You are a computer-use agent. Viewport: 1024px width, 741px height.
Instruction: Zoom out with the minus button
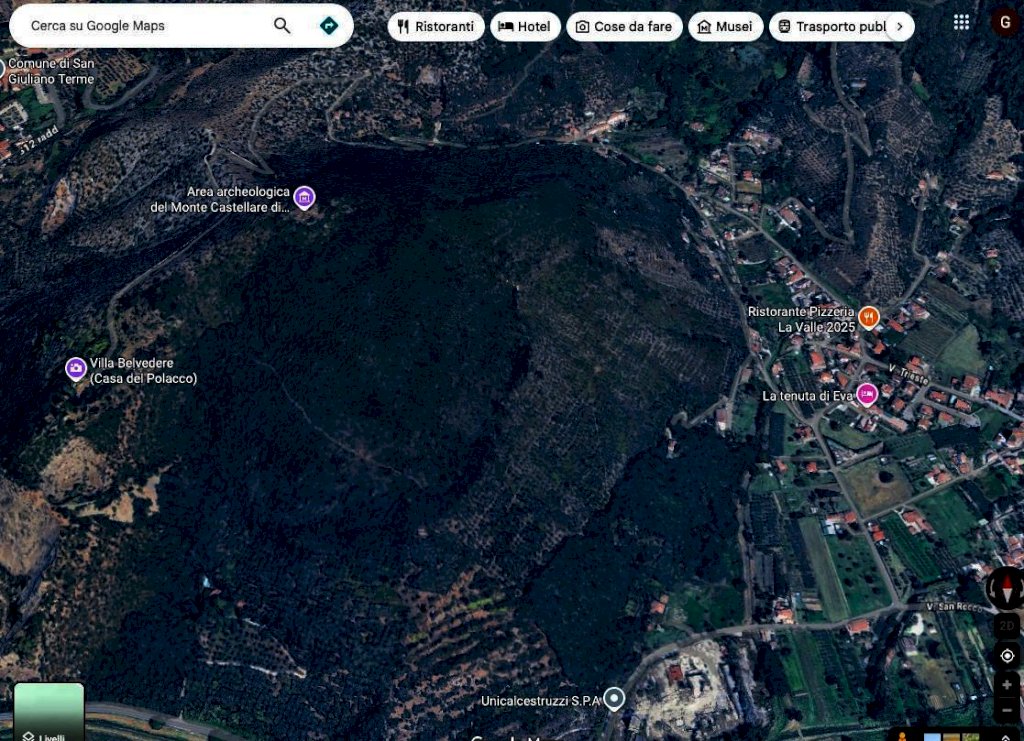[x=1007, y=712]
